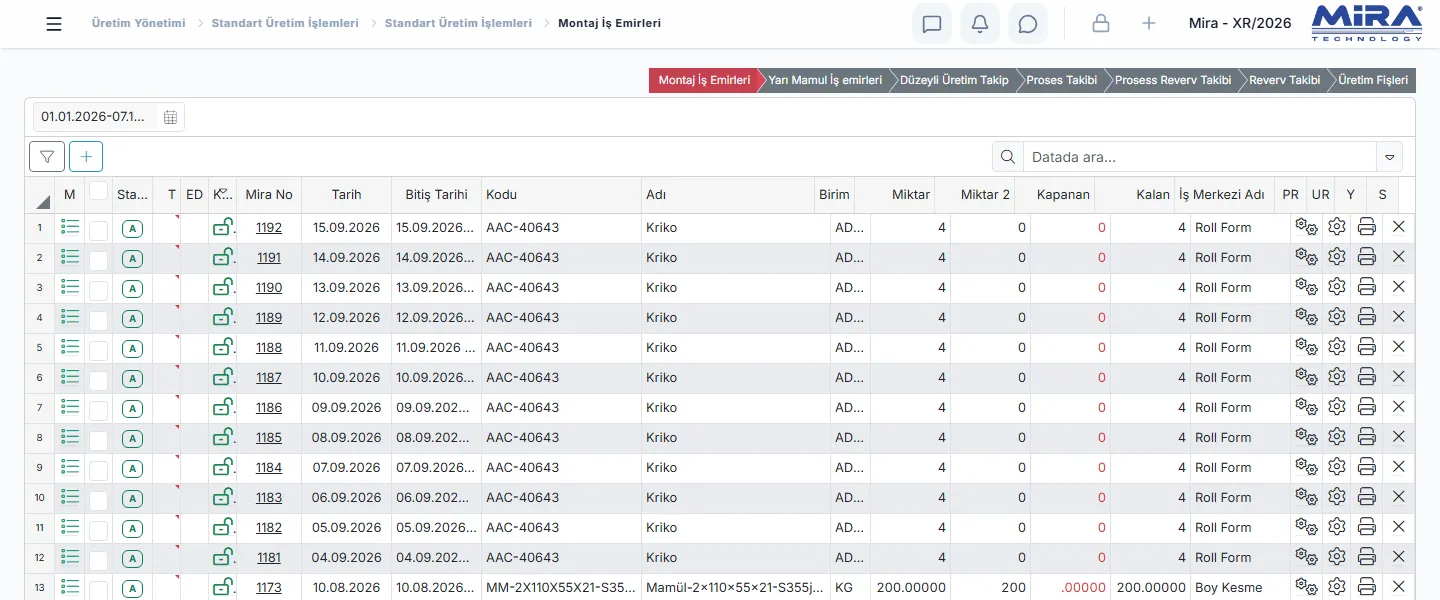Show notifications via the bell icon
Screen dimensions: 1440x600
click(x=980, y=24)
